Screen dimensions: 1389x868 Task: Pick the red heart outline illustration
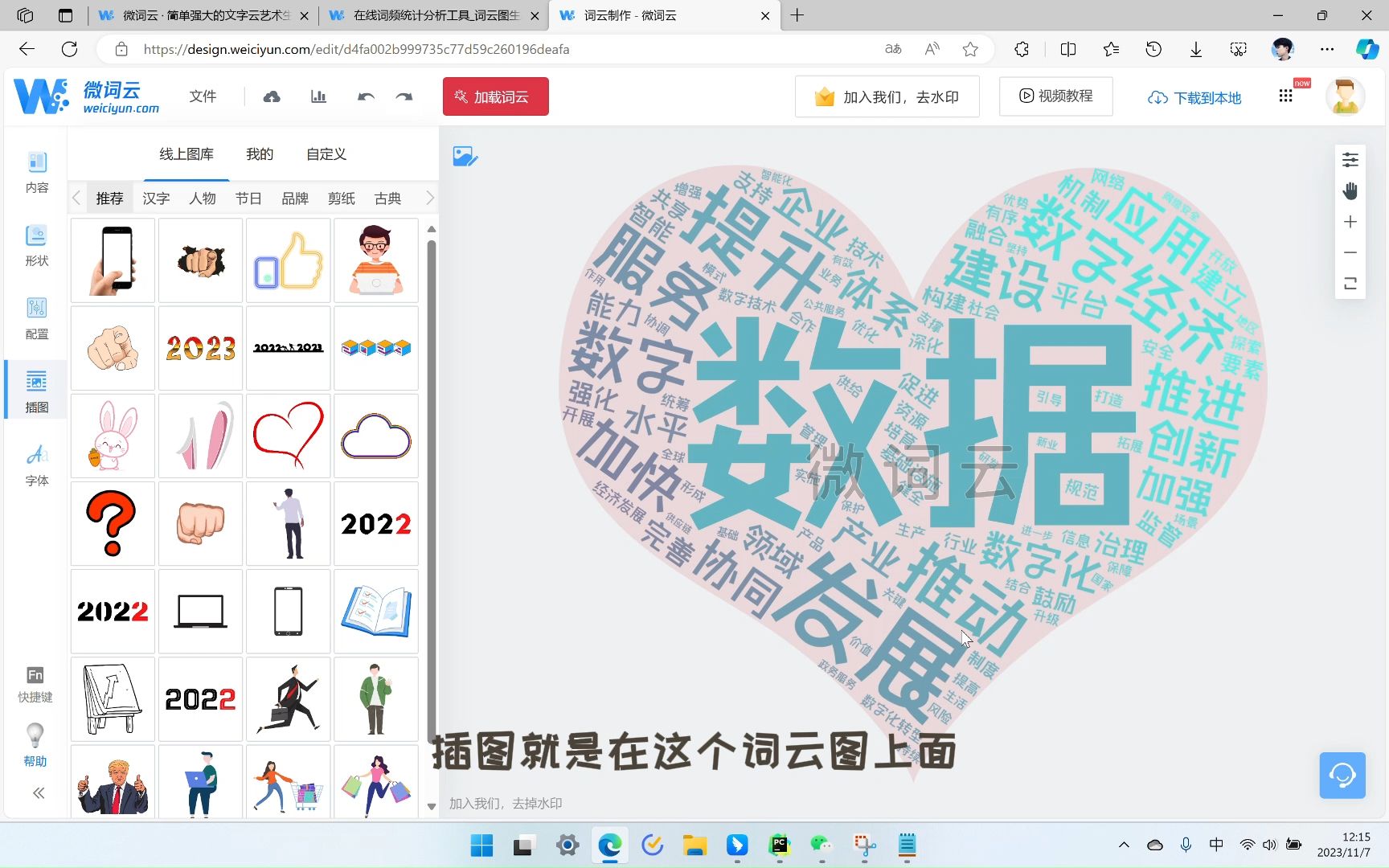coord(289,436)
